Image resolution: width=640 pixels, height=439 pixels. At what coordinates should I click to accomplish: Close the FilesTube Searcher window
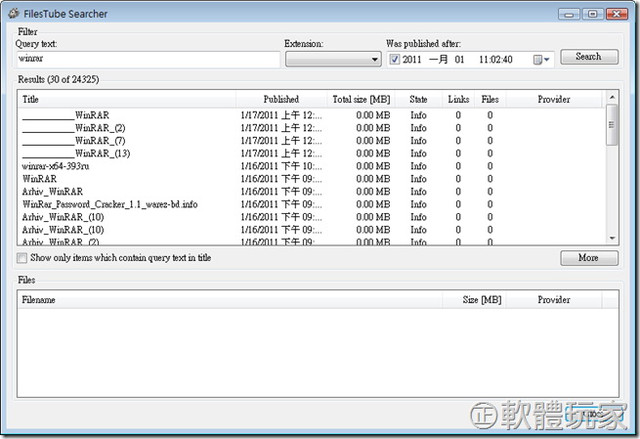(617, 14)
